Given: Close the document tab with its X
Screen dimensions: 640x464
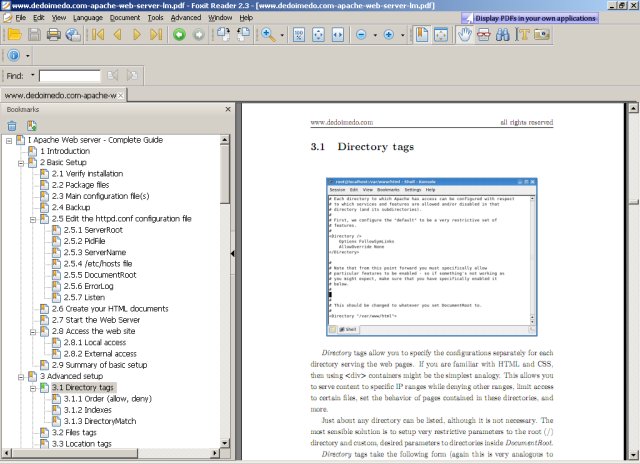Looking at the screenshot, I should (x=121, y=95).
